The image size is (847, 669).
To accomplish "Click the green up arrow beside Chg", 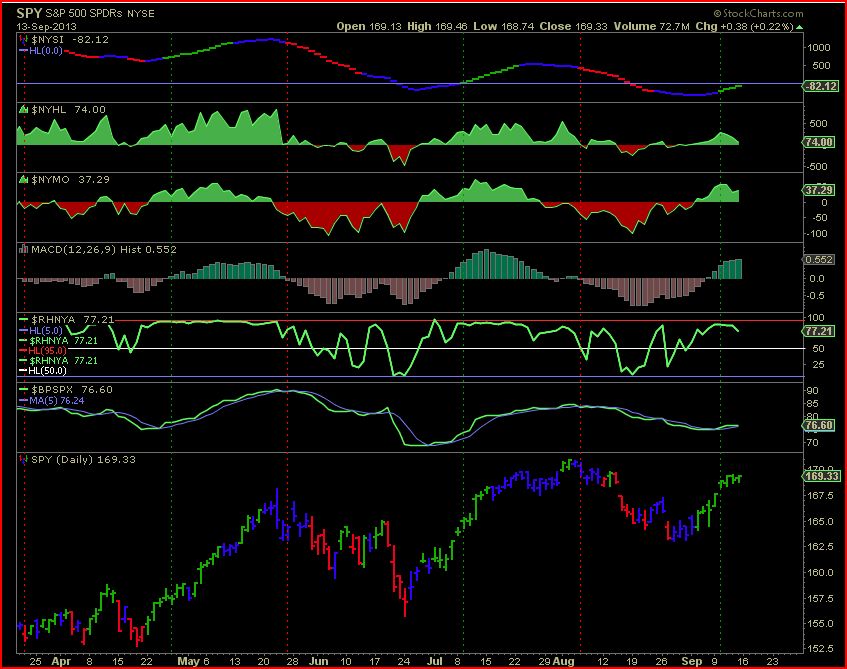I will (x=799, y=26).
